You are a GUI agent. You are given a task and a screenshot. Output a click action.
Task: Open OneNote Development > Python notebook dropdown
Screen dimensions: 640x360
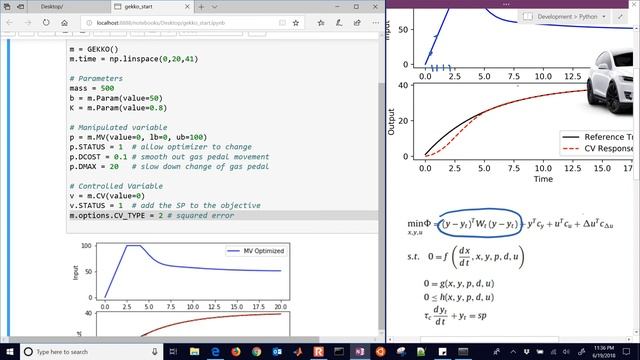(566, 16)
